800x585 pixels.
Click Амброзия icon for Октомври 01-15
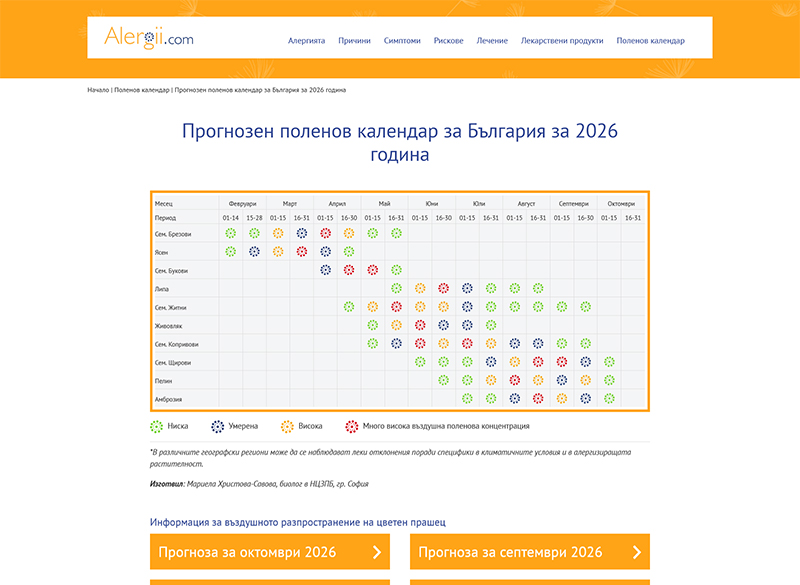(x=609, y=398)
